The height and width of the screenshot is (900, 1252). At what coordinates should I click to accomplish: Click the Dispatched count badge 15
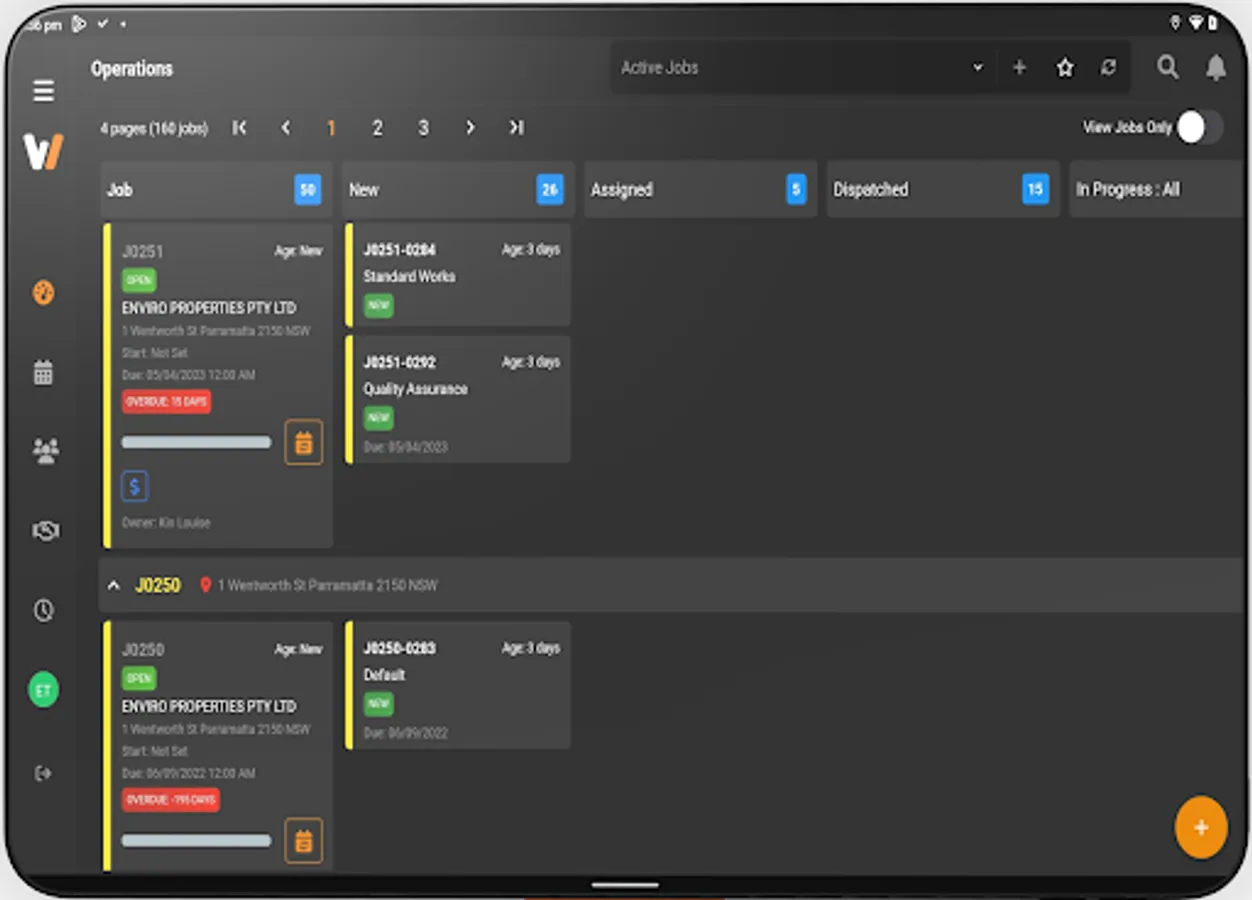point(1035,189)
